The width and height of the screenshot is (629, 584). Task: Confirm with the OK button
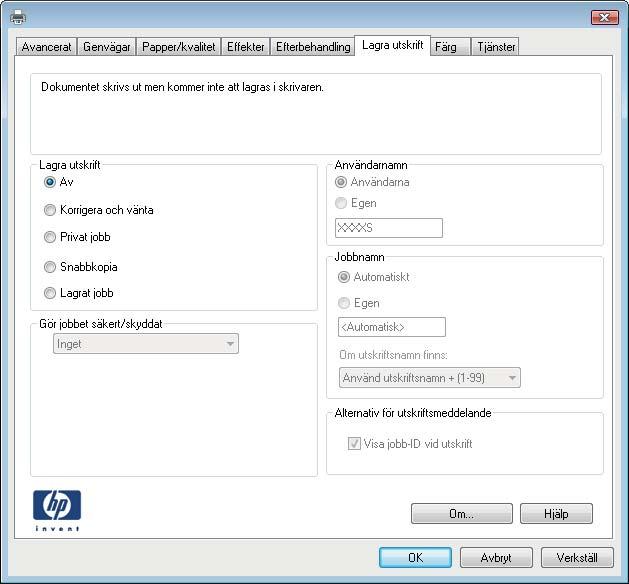click(415, 558)
